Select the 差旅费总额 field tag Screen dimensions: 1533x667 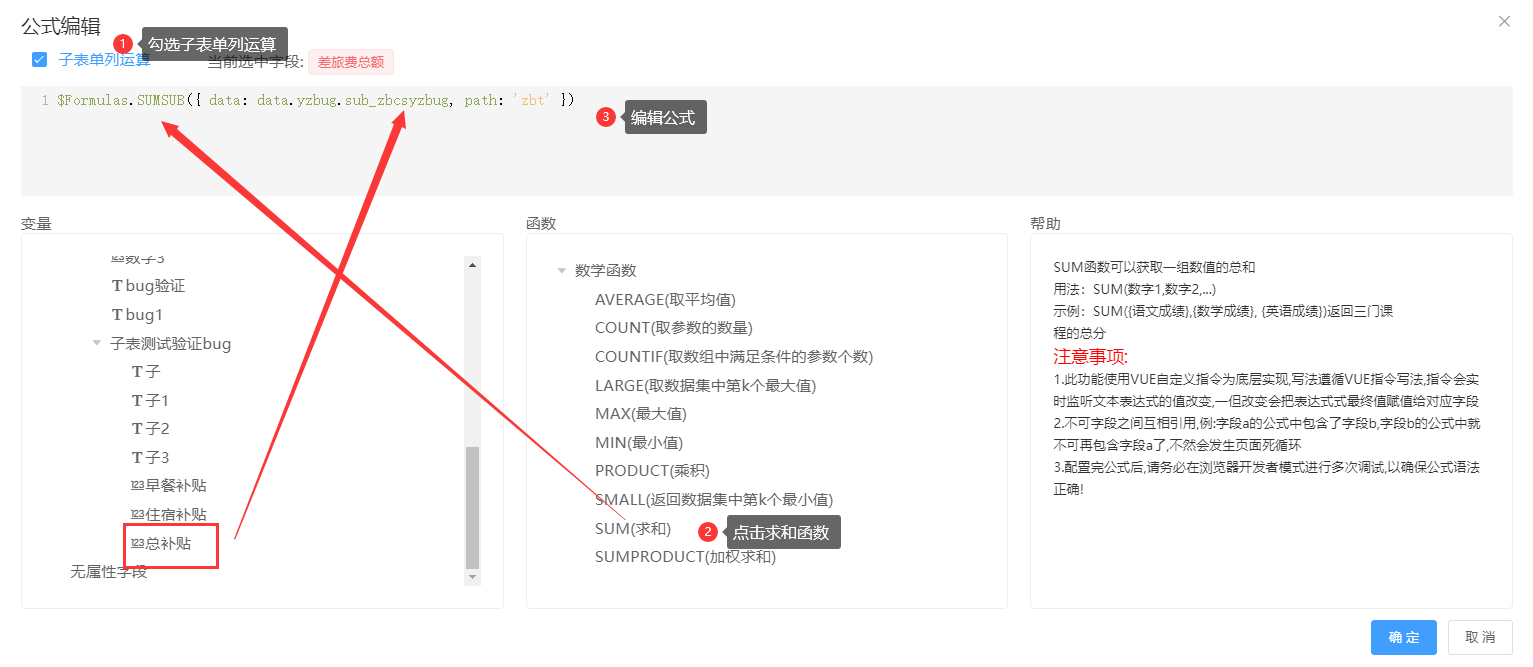350,62
